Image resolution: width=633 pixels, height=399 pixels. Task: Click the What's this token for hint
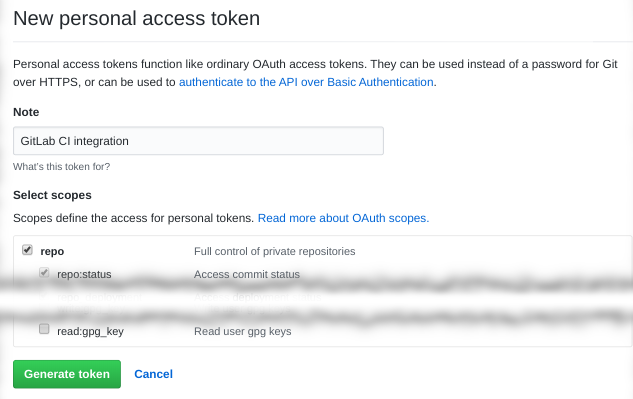click(x=61, y=166)
